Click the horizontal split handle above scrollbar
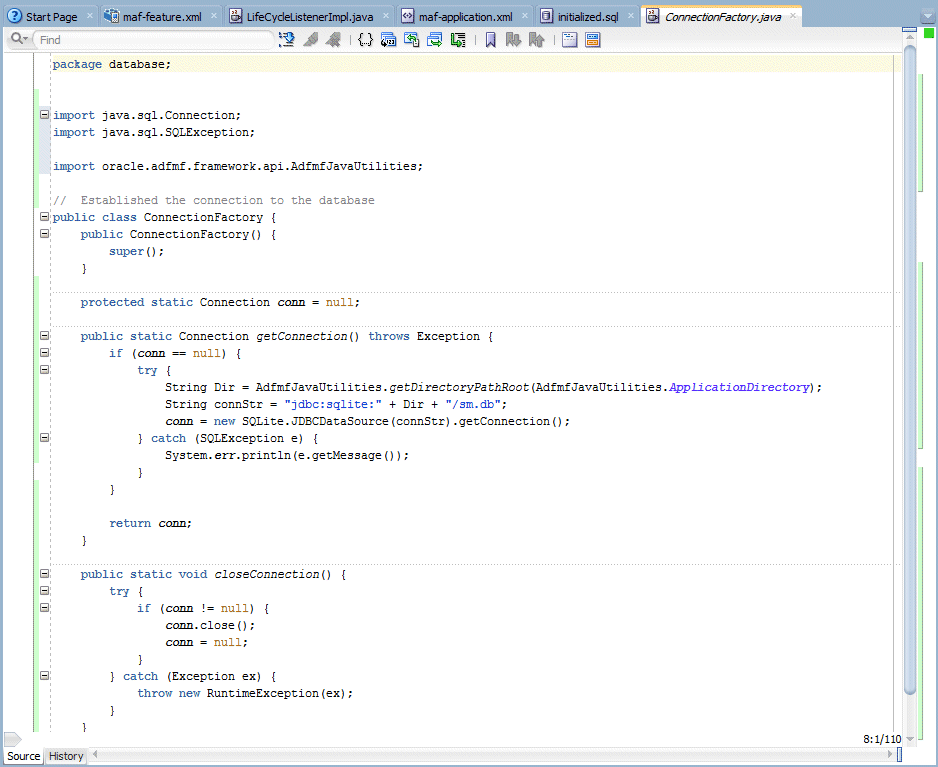 909,29
